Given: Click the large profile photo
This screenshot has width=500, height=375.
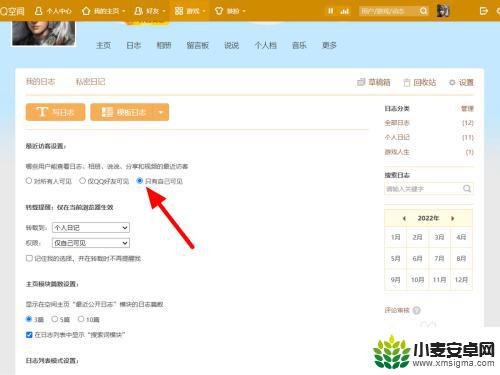Looking at the screenshot, I should tap(44, 33).
